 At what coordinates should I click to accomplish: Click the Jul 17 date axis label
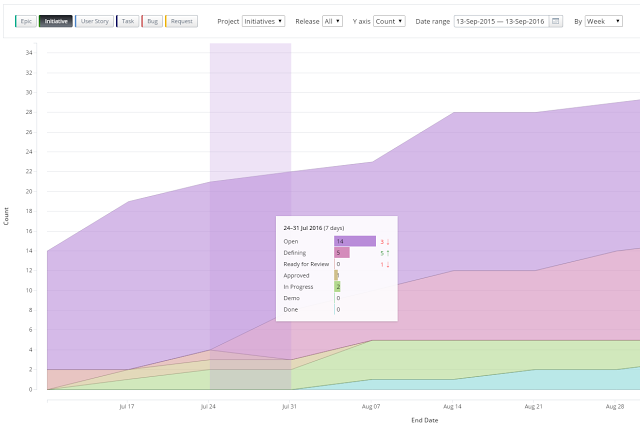point(127,406)
